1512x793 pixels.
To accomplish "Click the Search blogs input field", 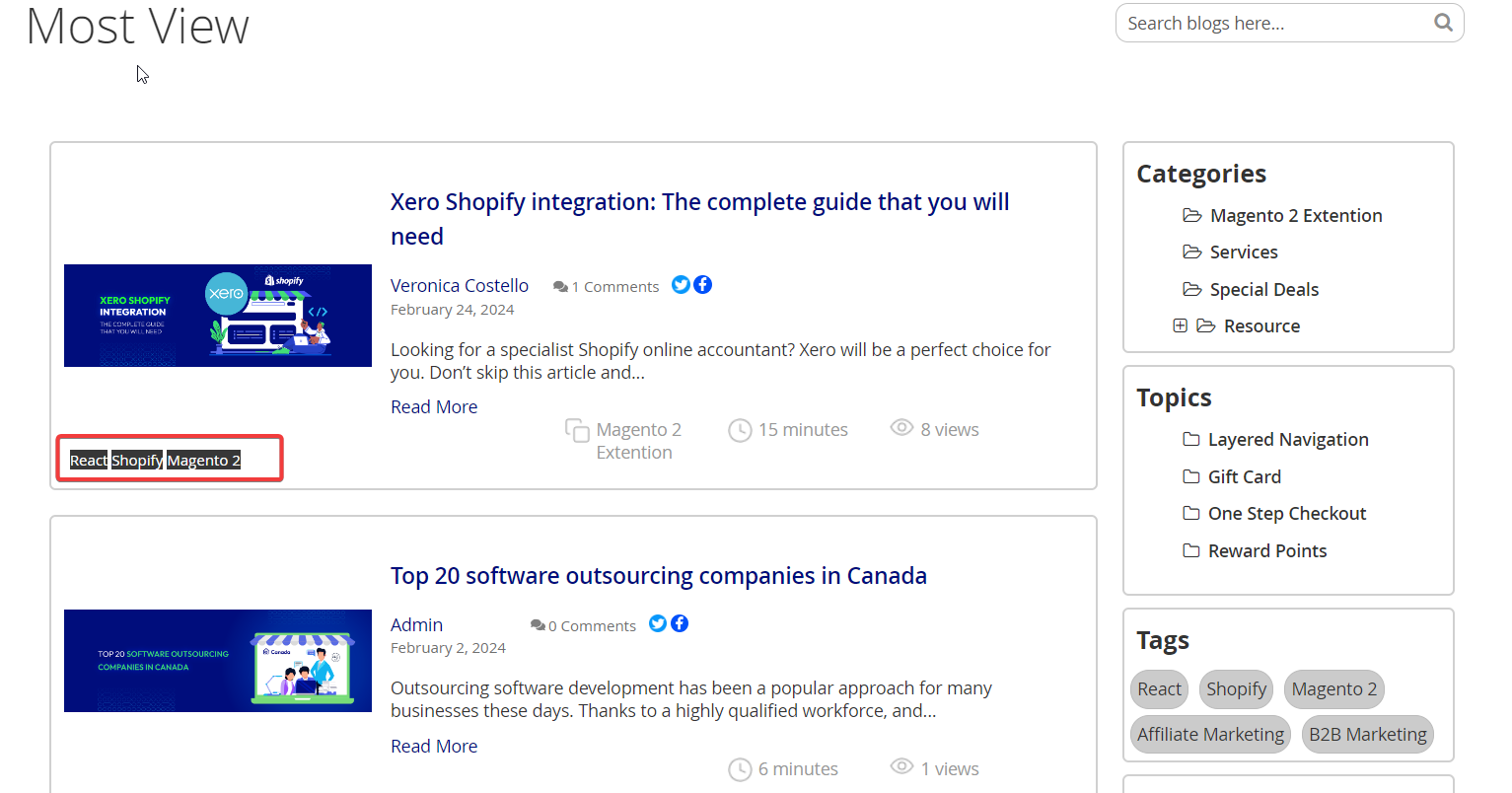I will [x=1272, y=24].
